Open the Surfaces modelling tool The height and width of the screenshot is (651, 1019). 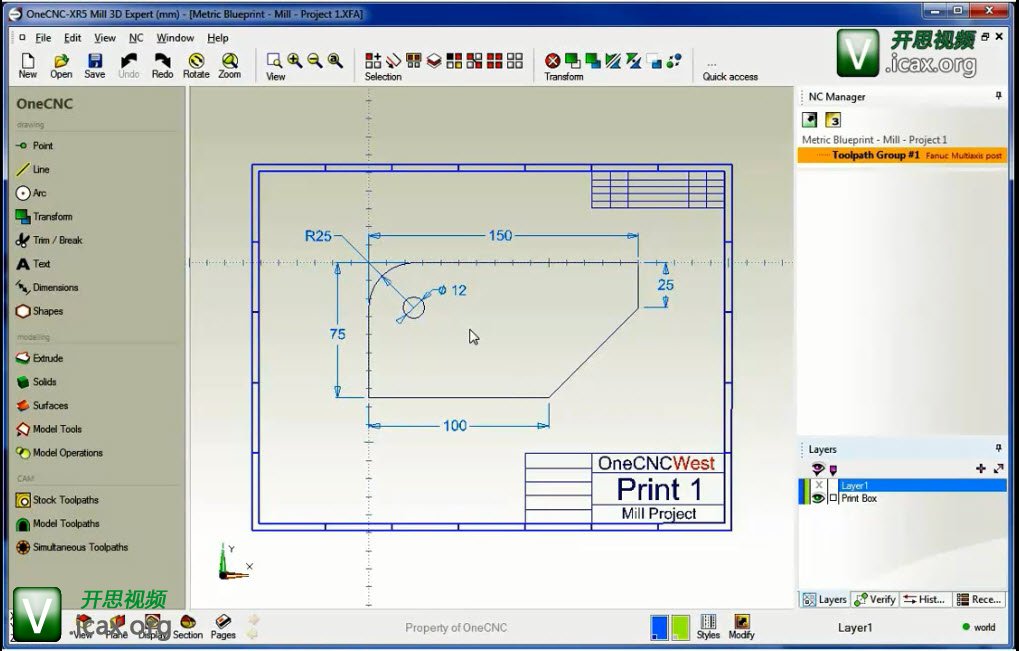[42, 405]
